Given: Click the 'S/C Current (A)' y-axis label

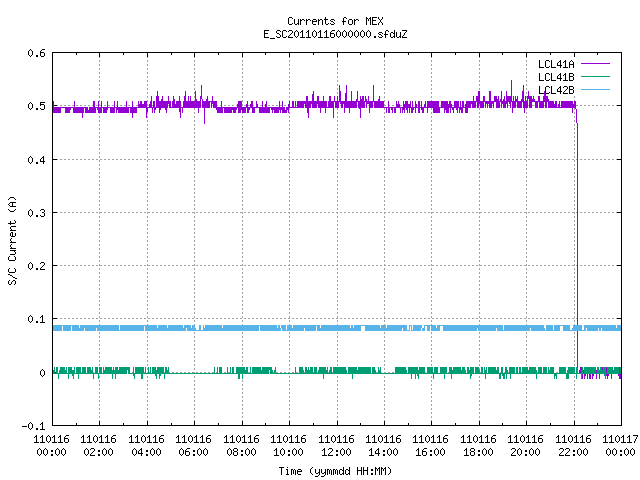Looking at the screenshot, I should pyautogui.click(x=12, y=240).
